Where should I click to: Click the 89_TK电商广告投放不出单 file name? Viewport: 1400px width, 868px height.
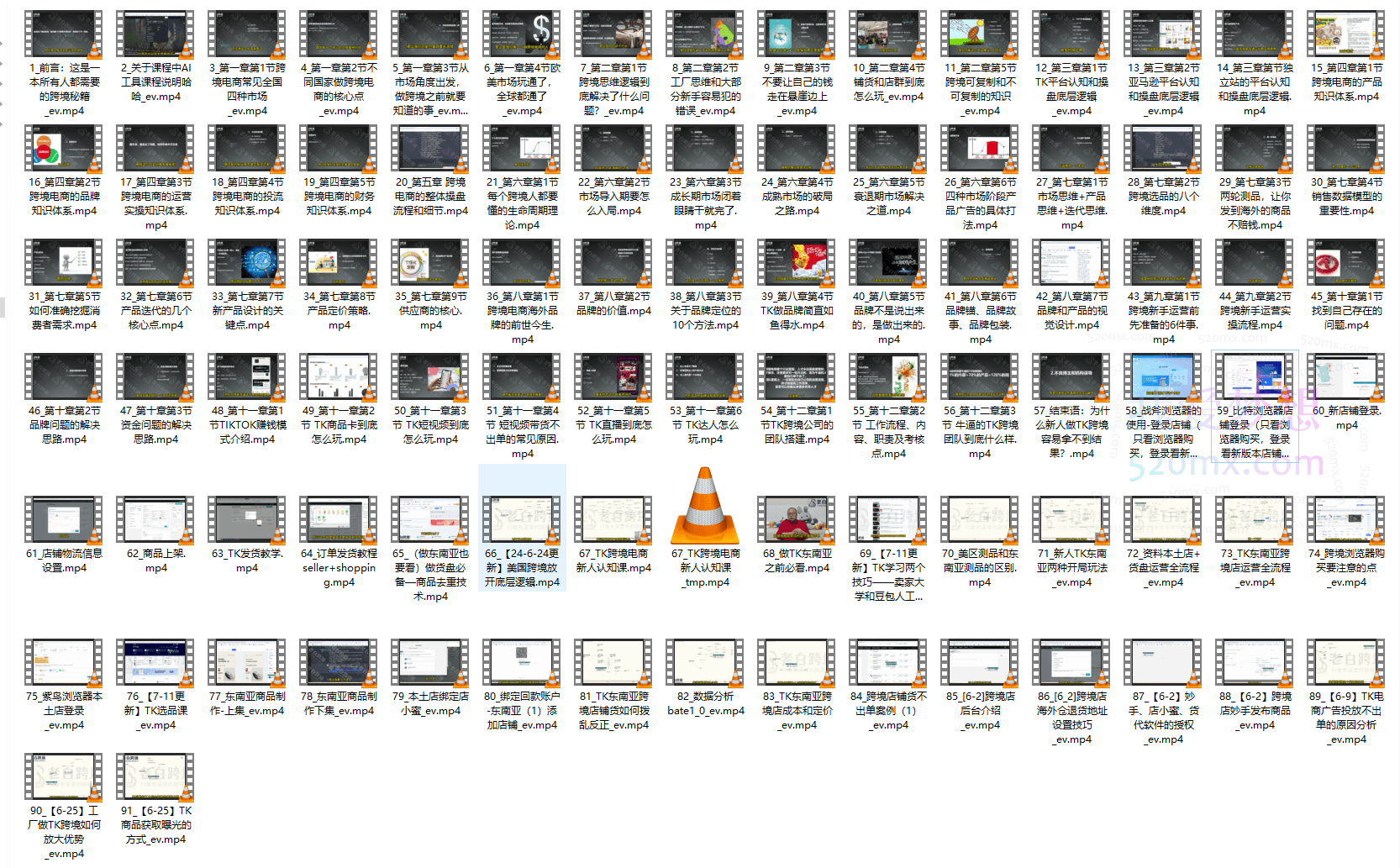click(1345, 718)
